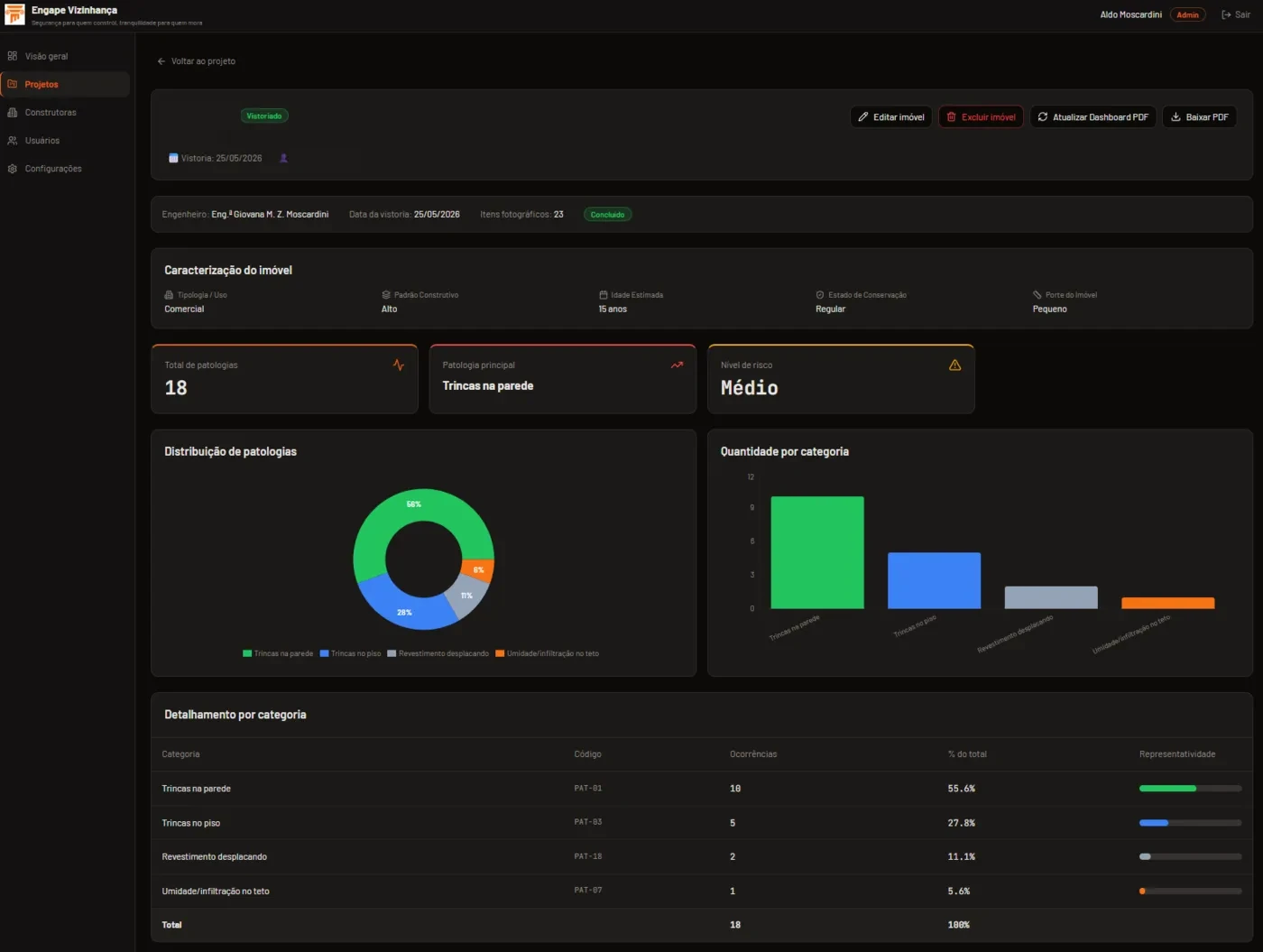Select Projetos in the sidebar
The image size is (1263, 952).
[x=67, y=84]
